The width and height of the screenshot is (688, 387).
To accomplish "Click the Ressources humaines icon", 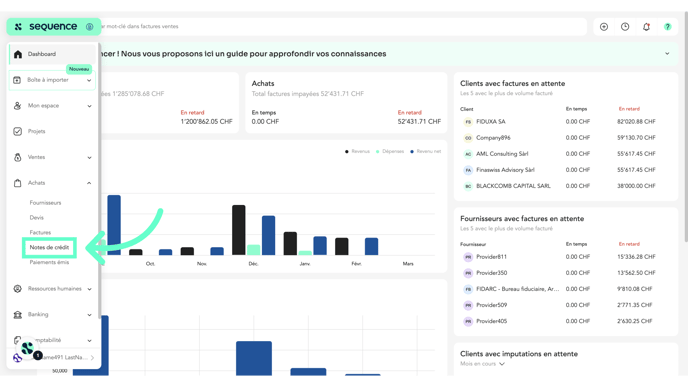I will tap(18, 289).
